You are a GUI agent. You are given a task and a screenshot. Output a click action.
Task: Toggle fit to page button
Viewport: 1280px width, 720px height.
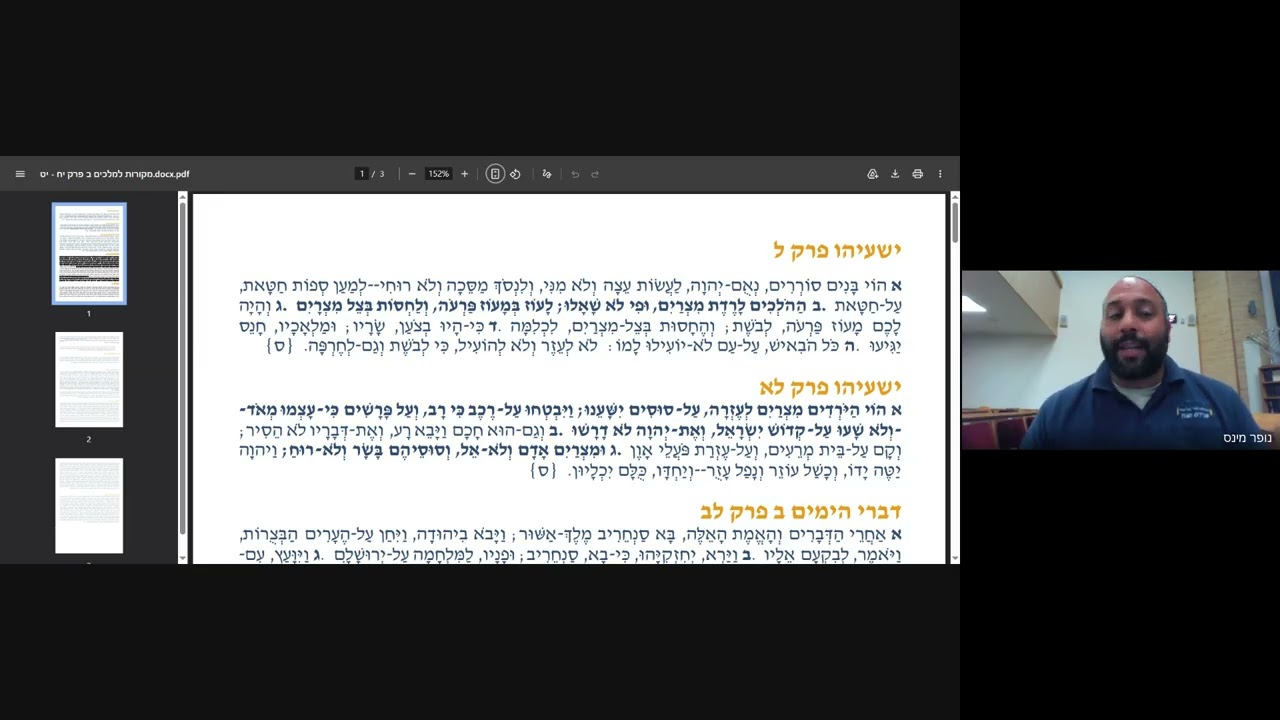click(494, 174)
